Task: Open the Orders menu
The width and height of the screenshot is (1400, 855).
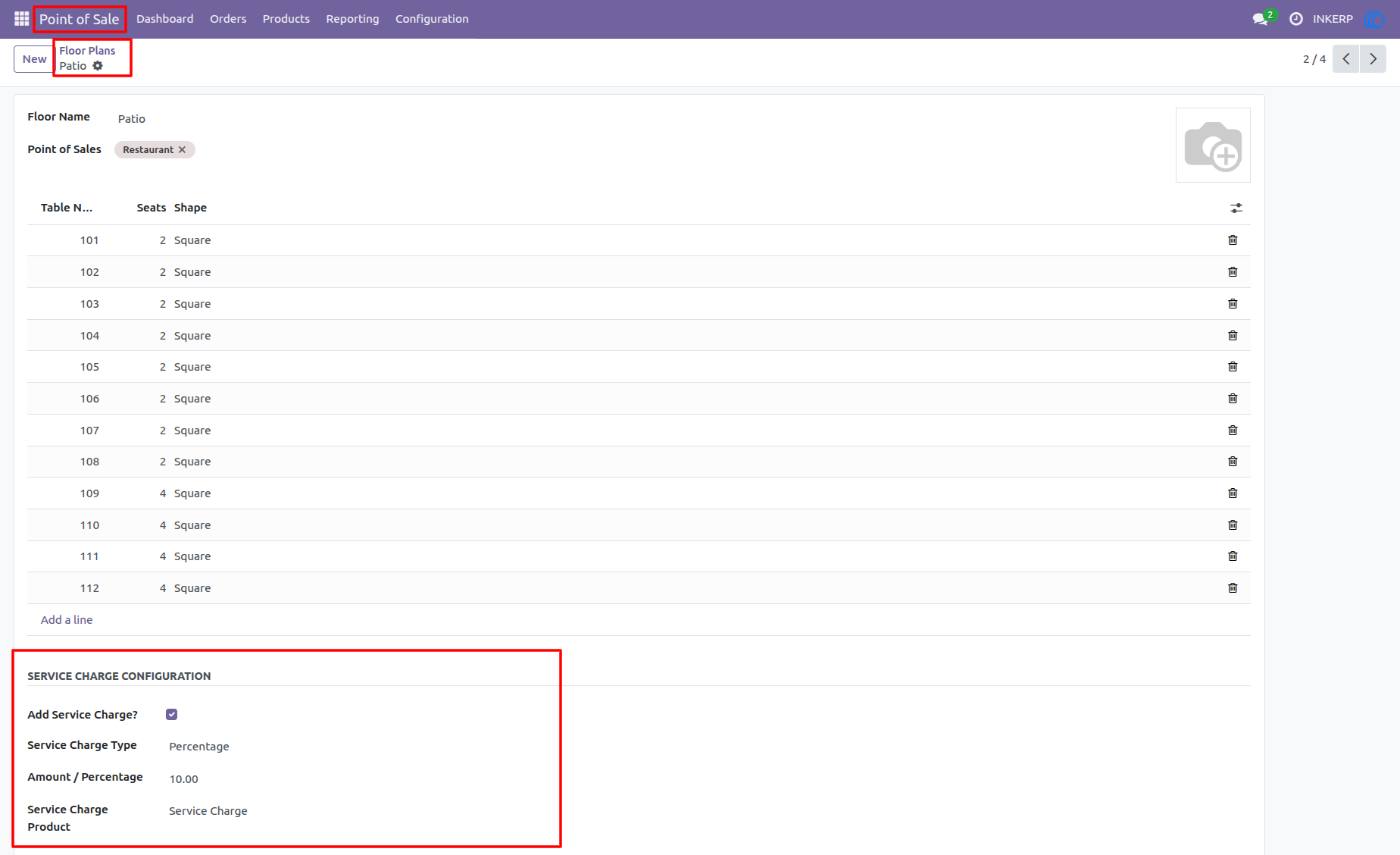Action: [x=228, y=19]
